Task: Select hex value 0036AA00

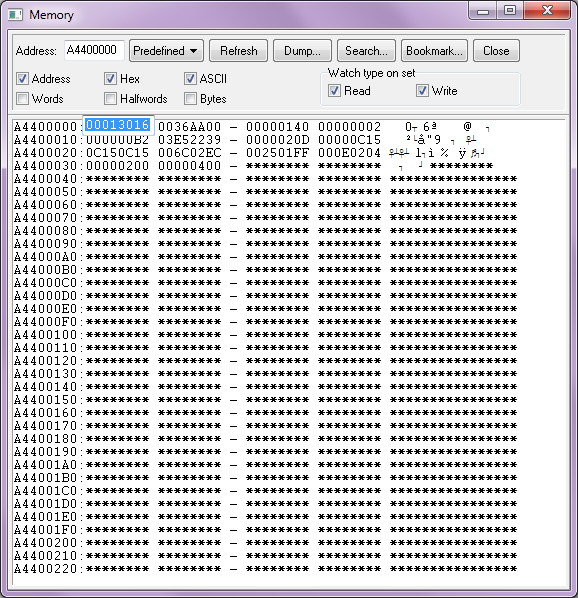Action: tap(189, 127)
